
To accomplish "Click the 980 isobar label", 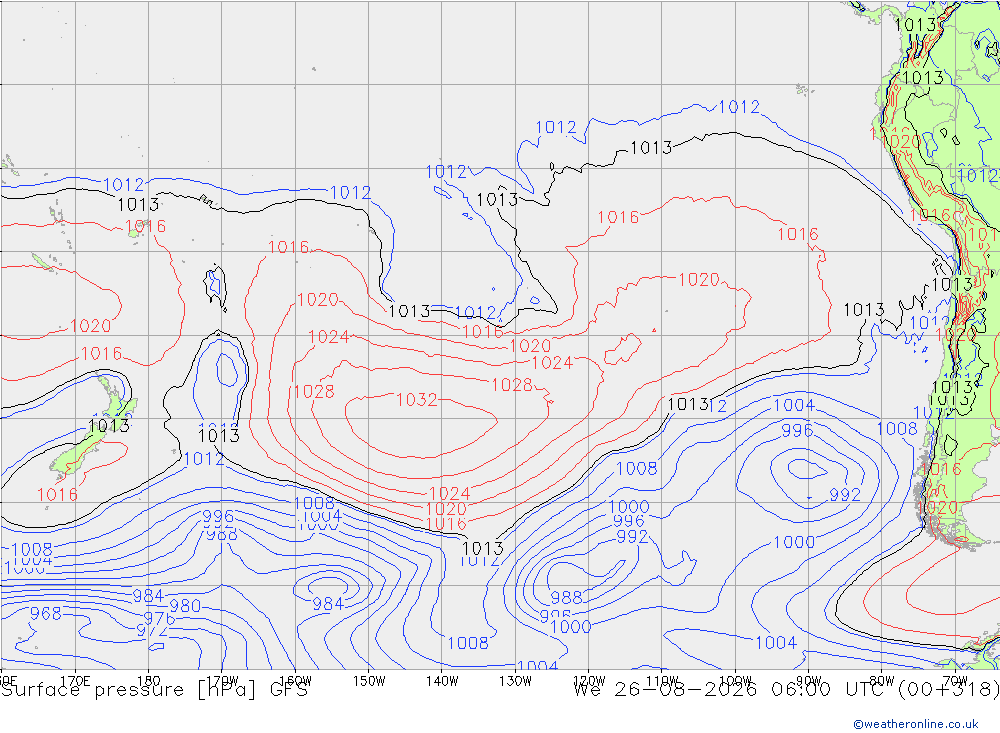I will [x=185, y=605].
